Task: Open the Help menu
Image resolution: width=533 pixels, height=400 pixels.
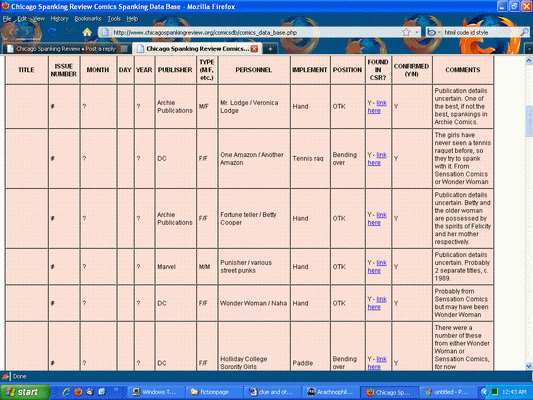Action: pyautogui.click(x=132, y=19)
